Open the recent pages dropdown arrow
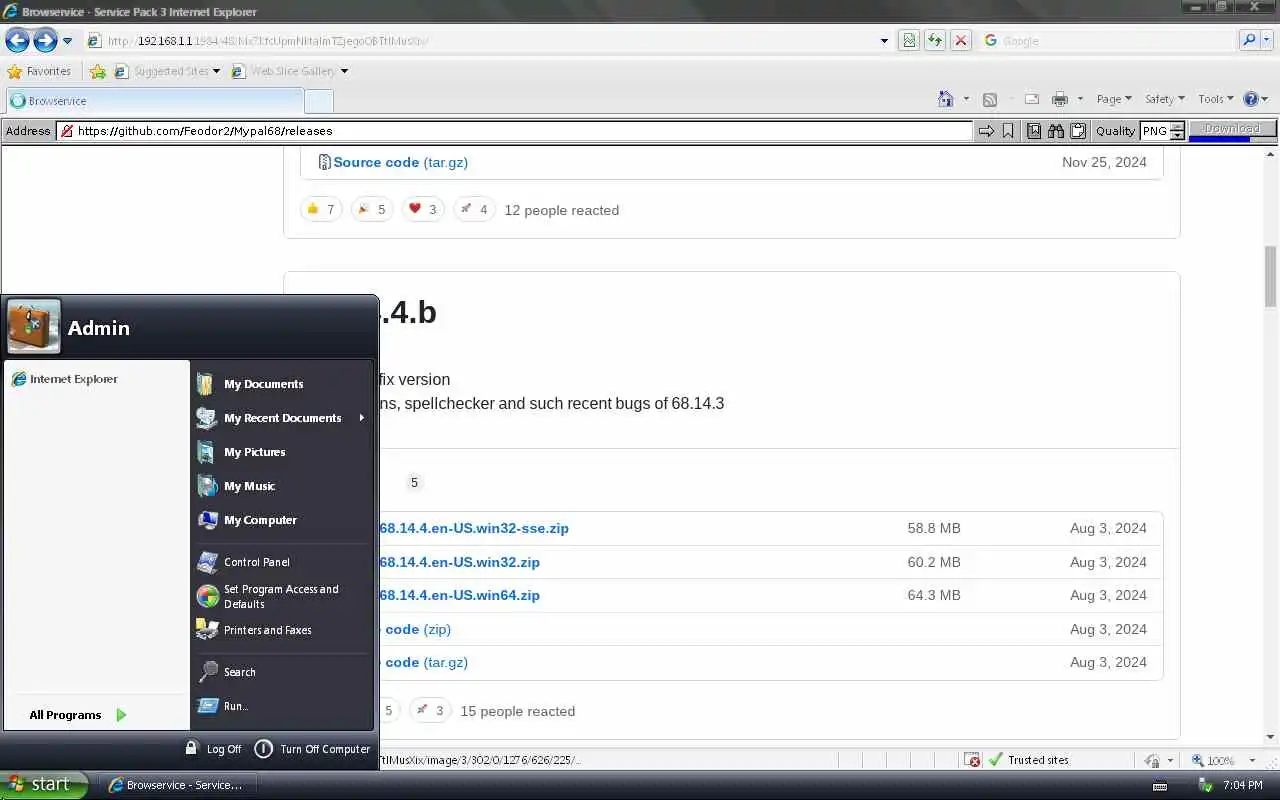 click(68, 41)
